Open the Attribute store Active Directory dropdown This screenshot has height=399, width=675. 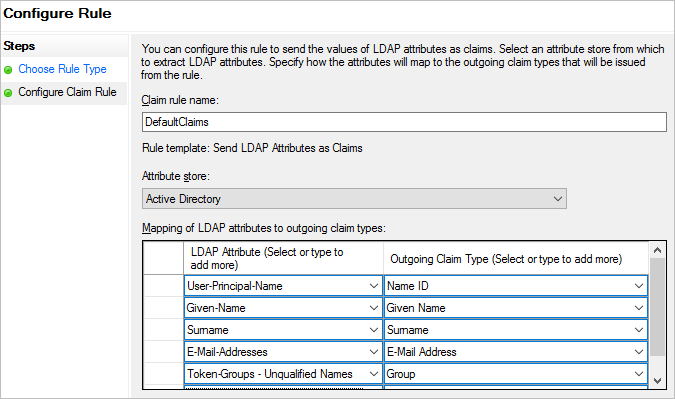tap(354, 199)
